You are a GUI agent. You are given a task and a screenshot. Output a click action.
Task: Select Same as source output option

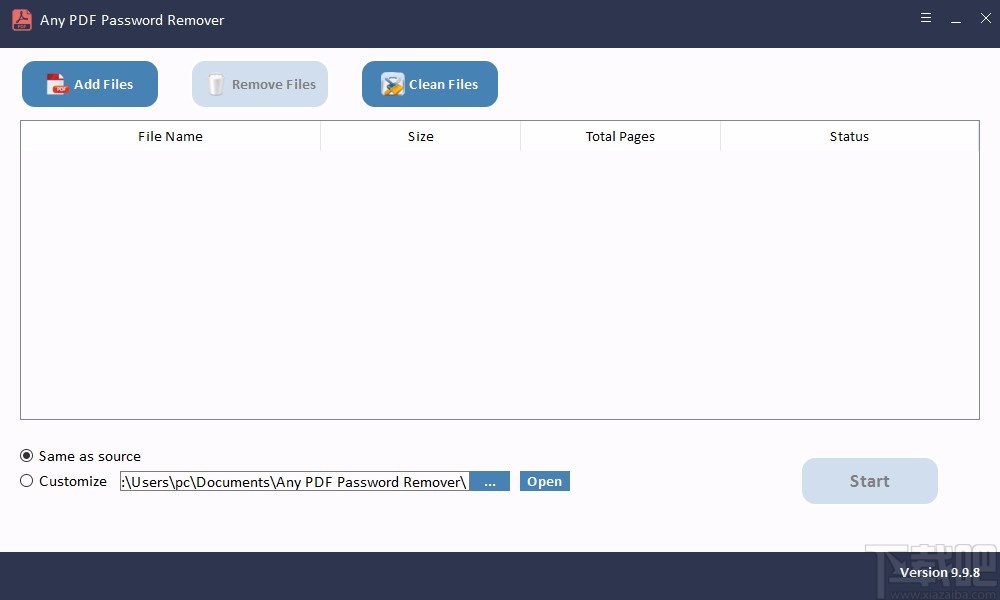(27, 456)
